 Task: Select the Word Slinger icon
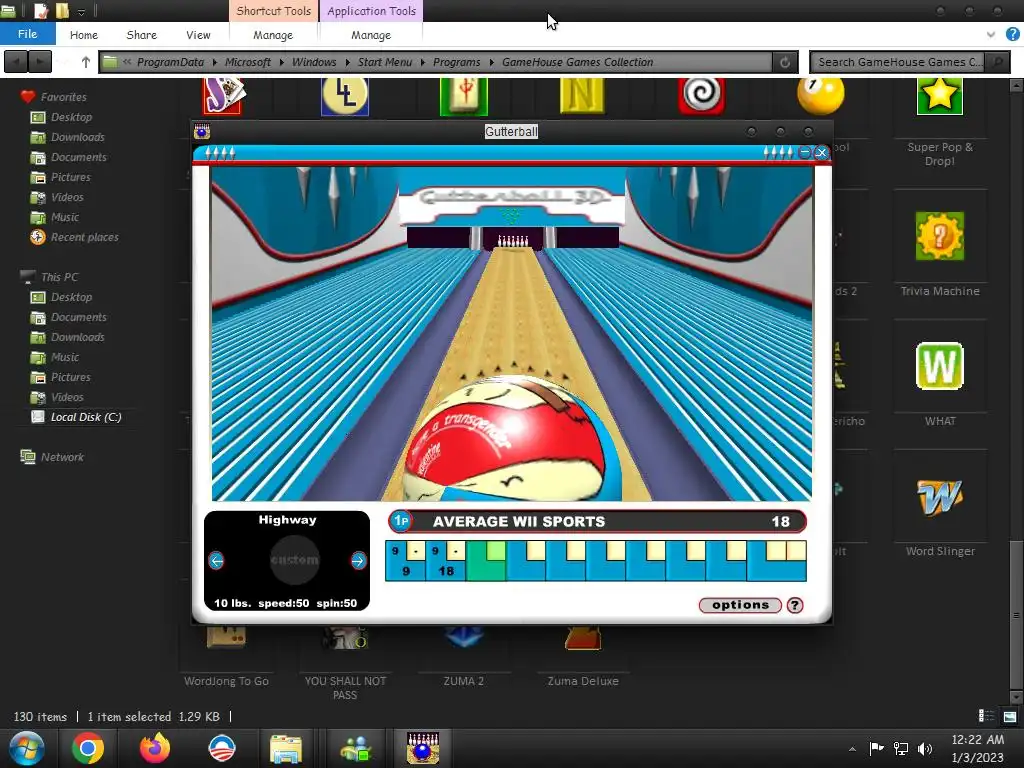(939, 498)
